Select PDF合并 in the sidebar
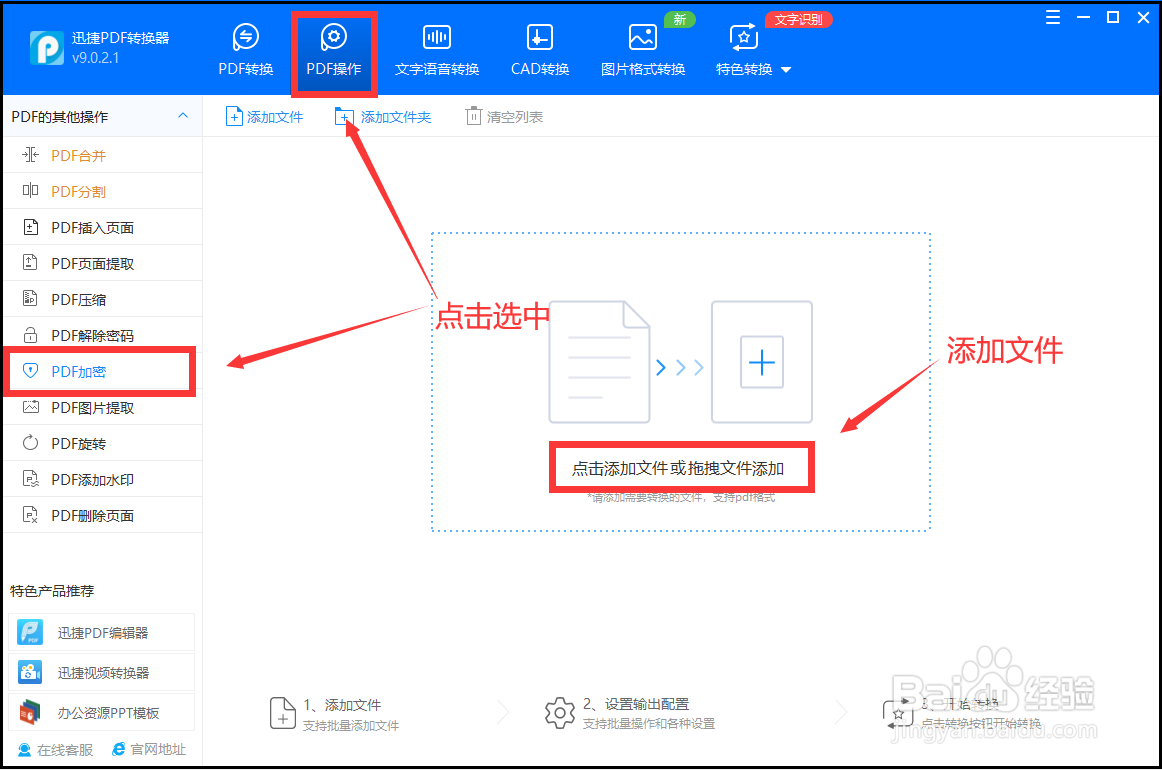The height and width of the screenshot is (770, 1162). (102, 155)
